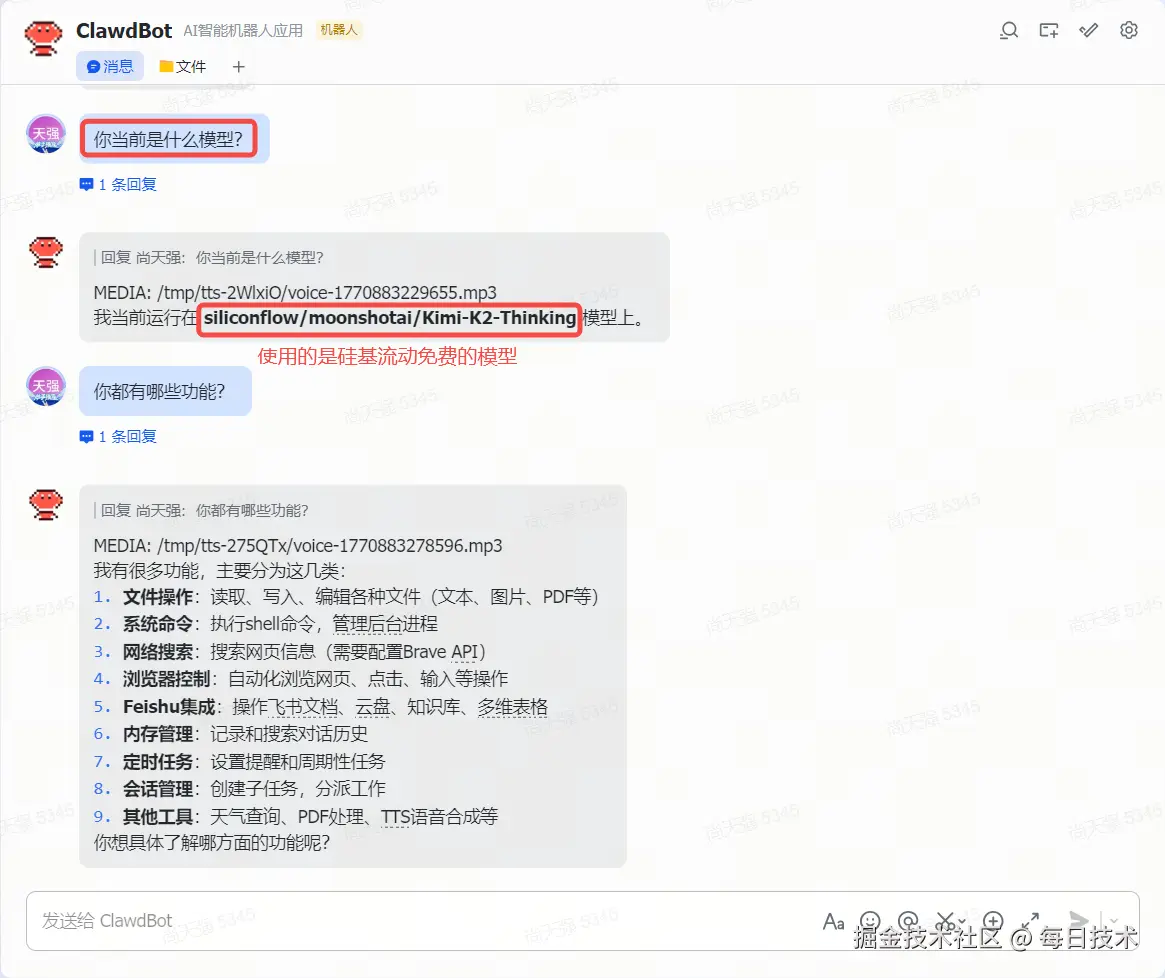Click 'AI智能机器人应用' subtitle
The width and height of the screenshot is (1165, 978).
tap(243, 30)
